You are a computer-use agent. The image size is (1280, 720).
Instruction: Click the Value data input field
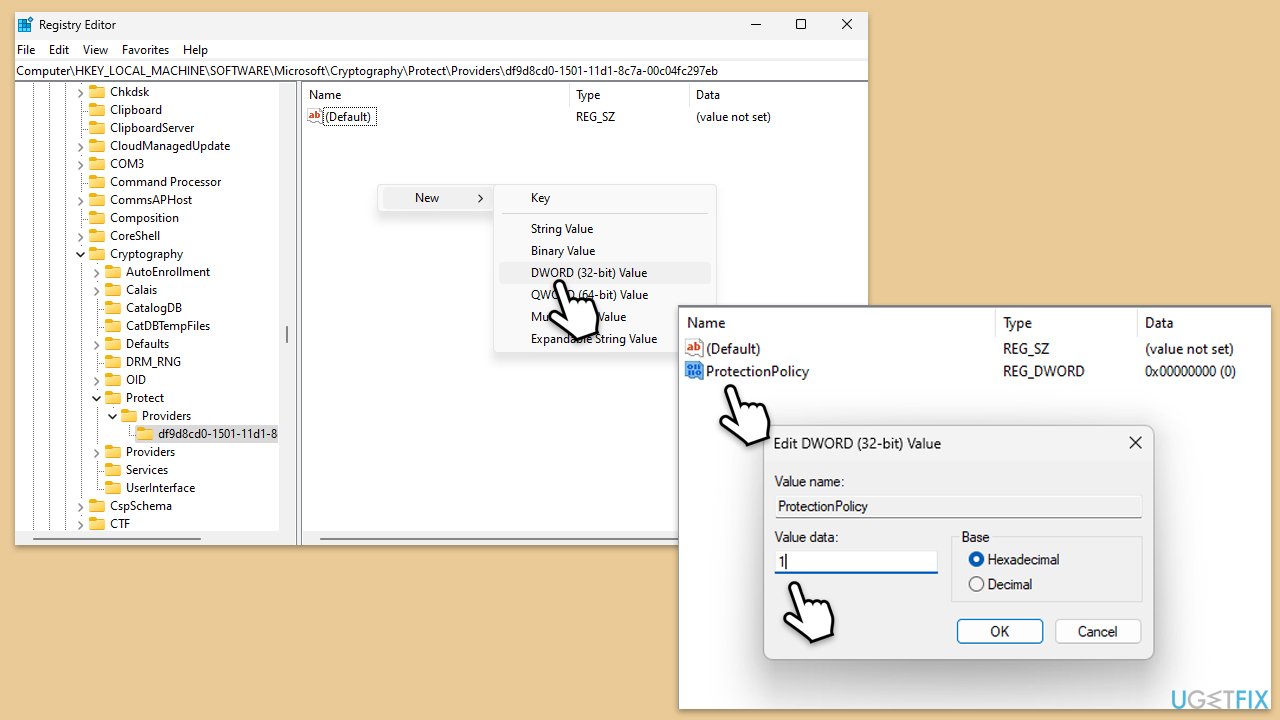point(856,561)
